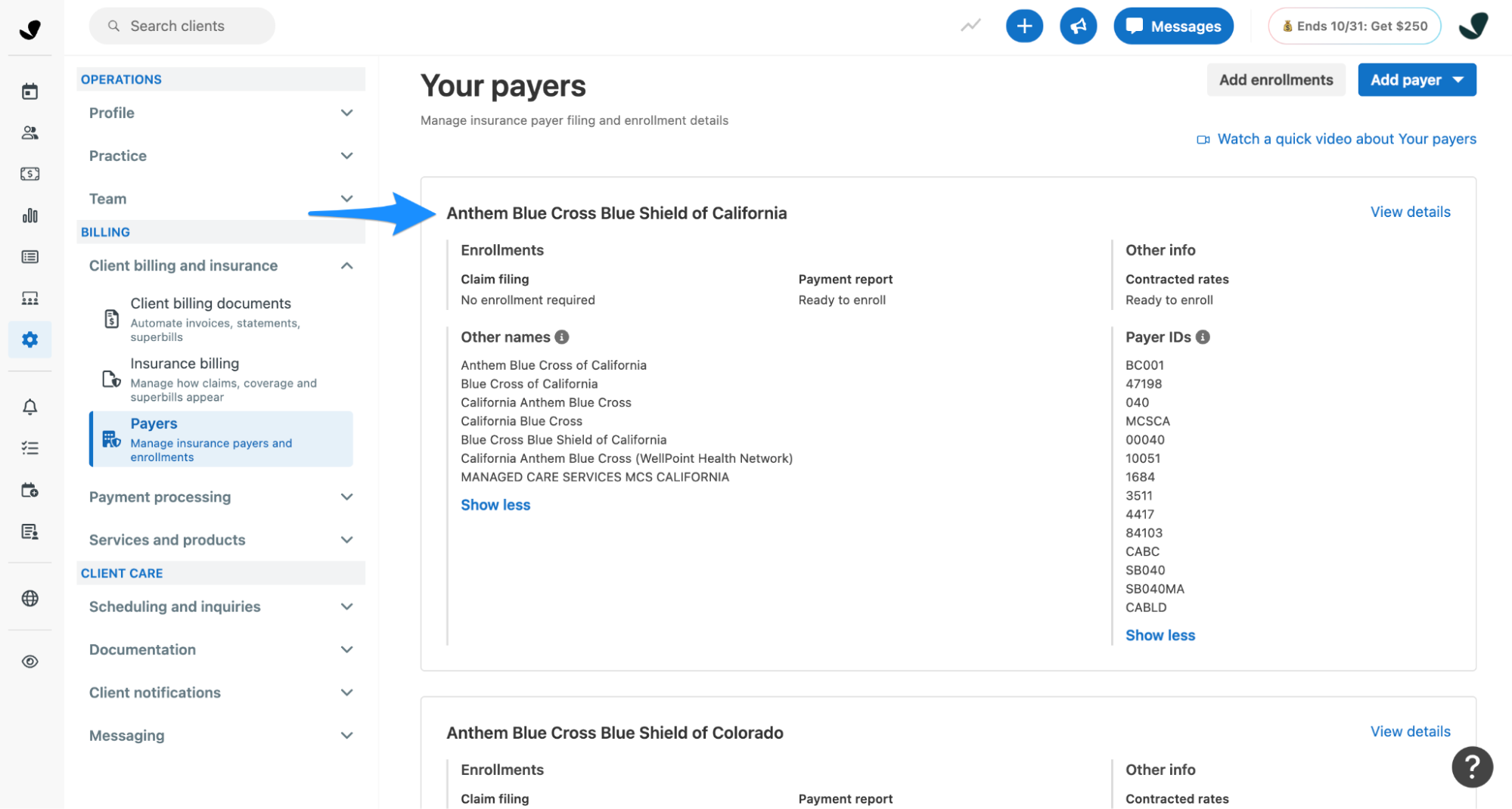Open Insurance billing menu item
This screenshot has height=809, width=1512.
[221, 380]
